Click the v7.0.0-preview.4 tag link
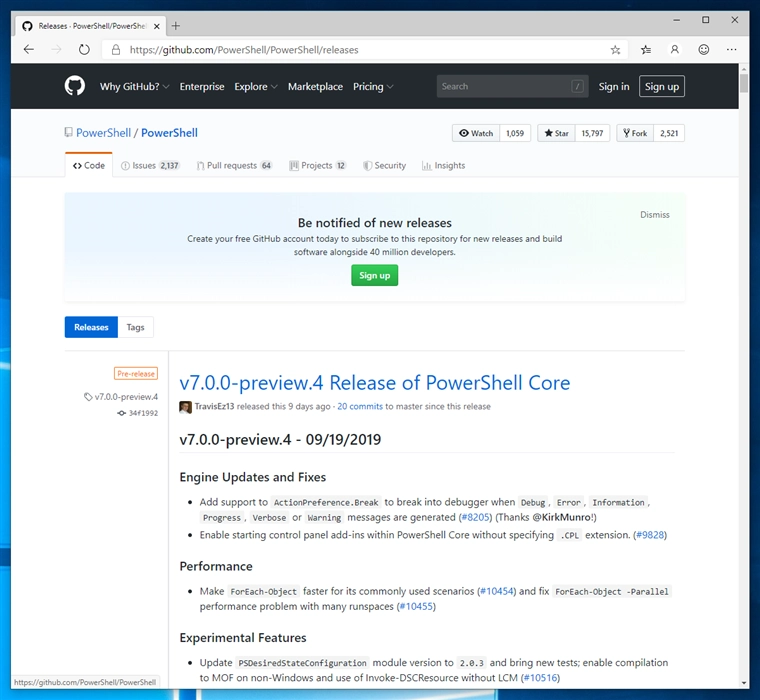760x700 pixels. tap(121, 397)
